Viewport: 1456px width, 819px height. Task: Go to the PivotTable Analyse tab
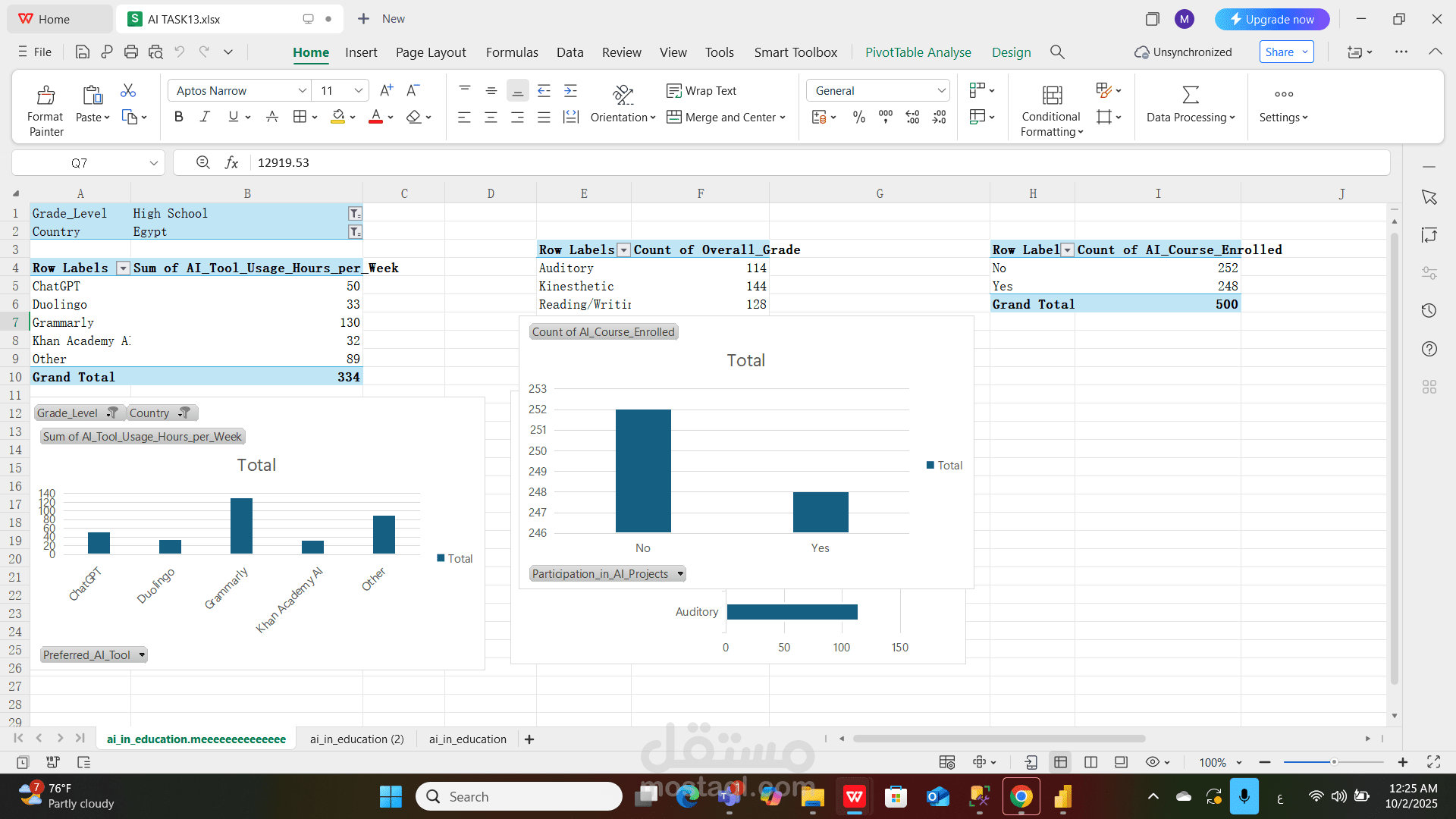[918, 52]
